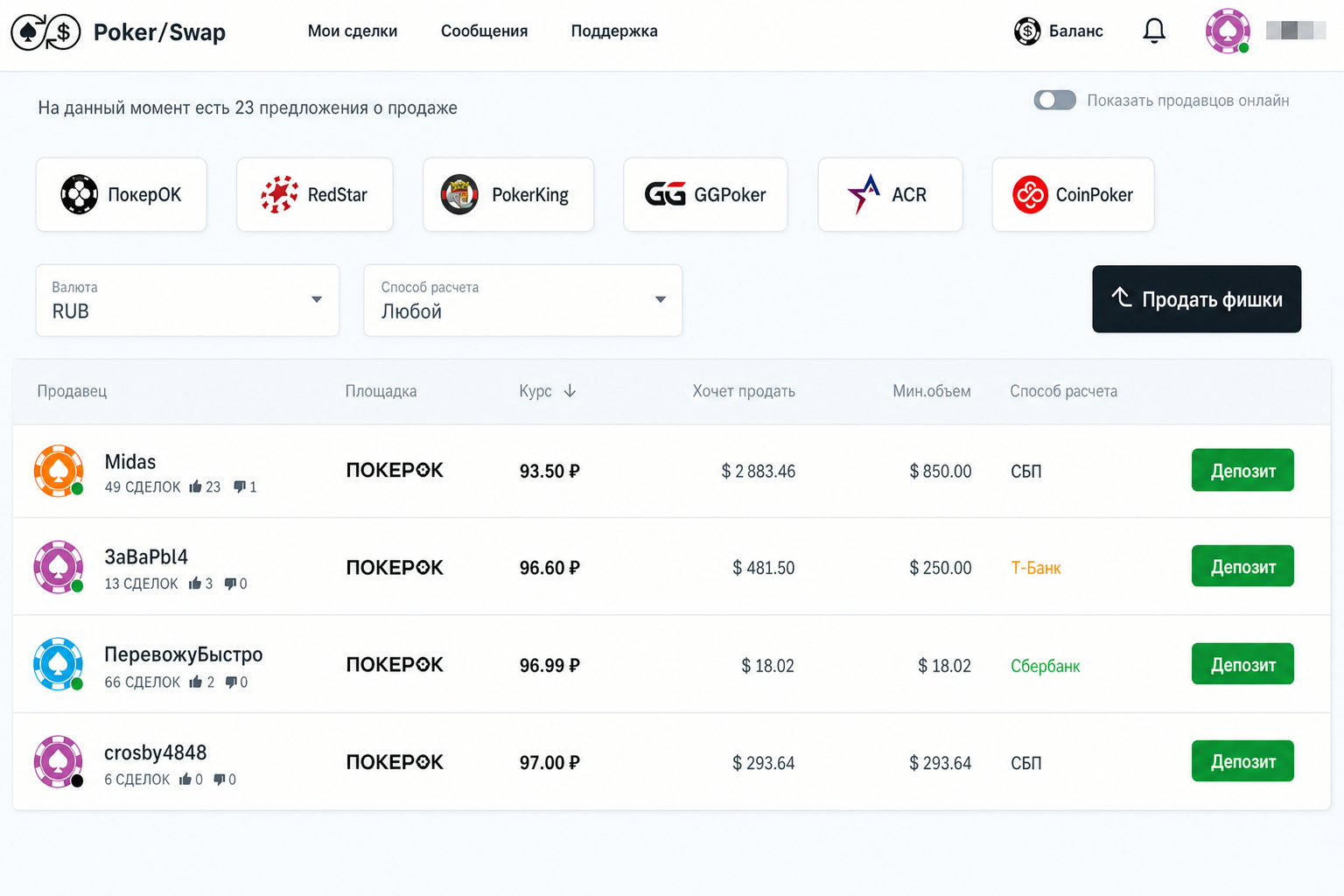Click thumbs-down icon in crosby4848 row
The width and height of the screenshot is (1344, 896).
pyautogui.click(x=220, y=779)
